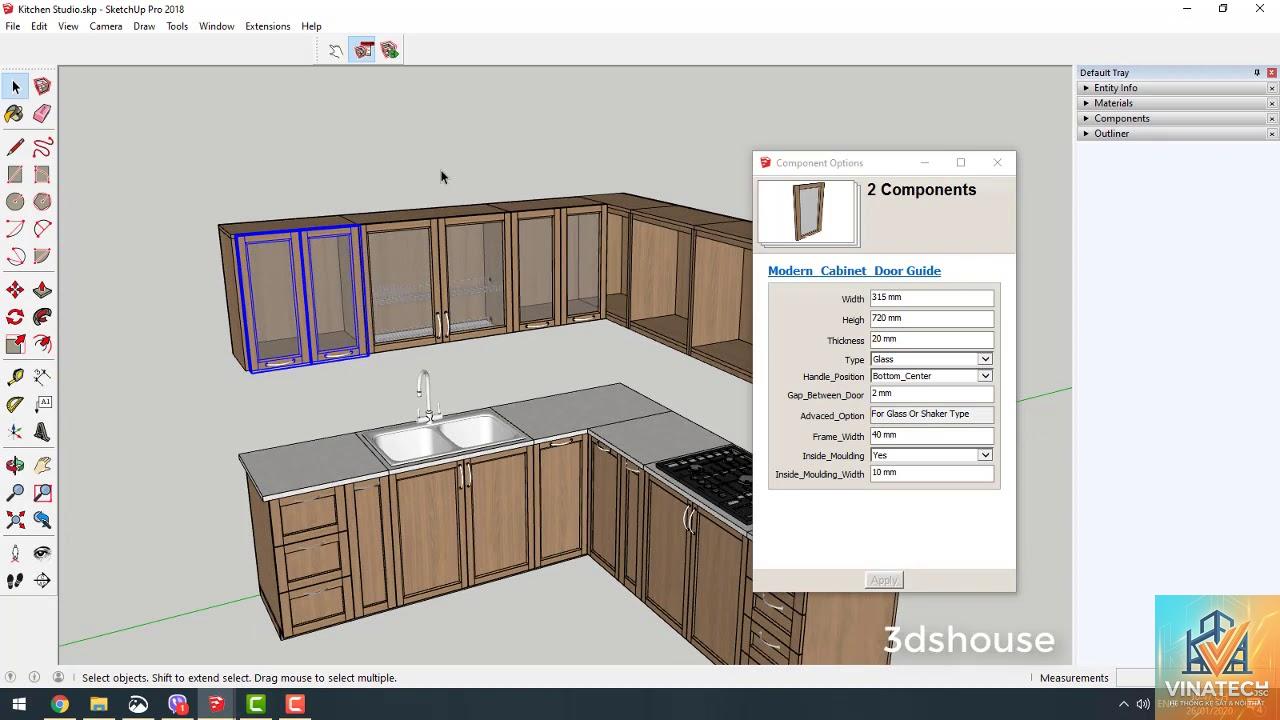Click the Gap_Between_Door field
Image resolution: width=1280 pixels, height=720 pixels.
[x=932, y=394]
